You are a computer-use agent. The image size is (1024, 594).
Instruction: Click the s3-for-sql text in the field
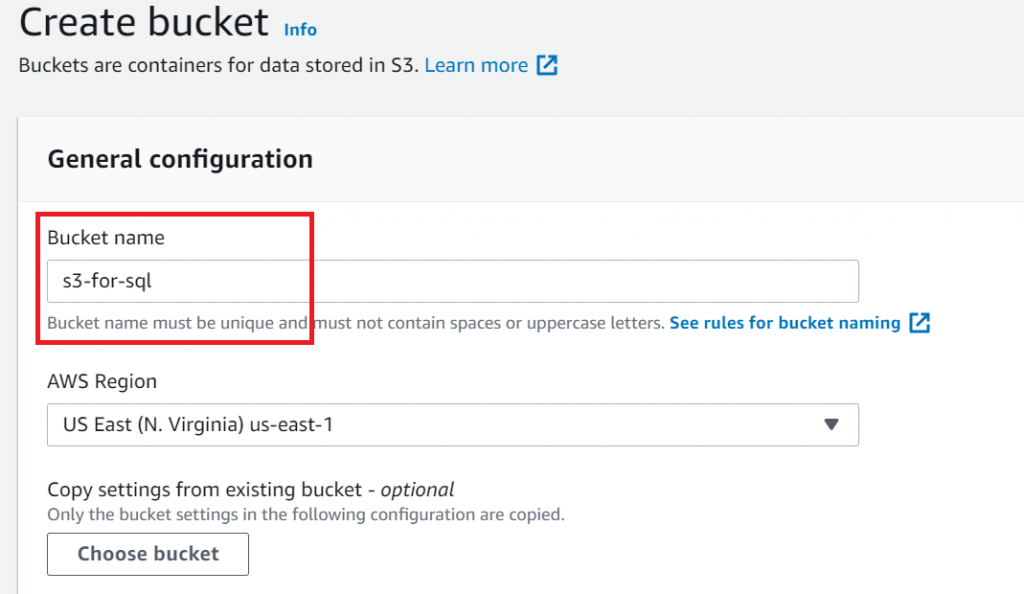[x=107, y=281]
